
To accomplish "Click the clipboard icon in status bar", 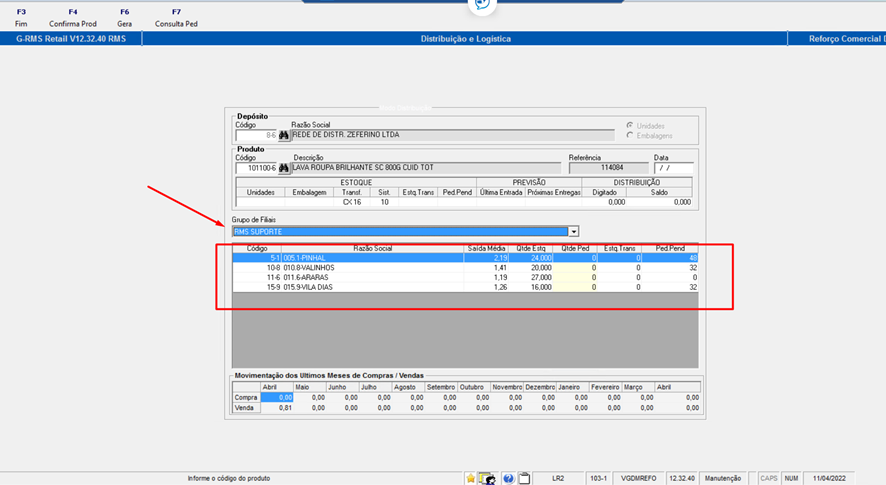I will 524,478.
